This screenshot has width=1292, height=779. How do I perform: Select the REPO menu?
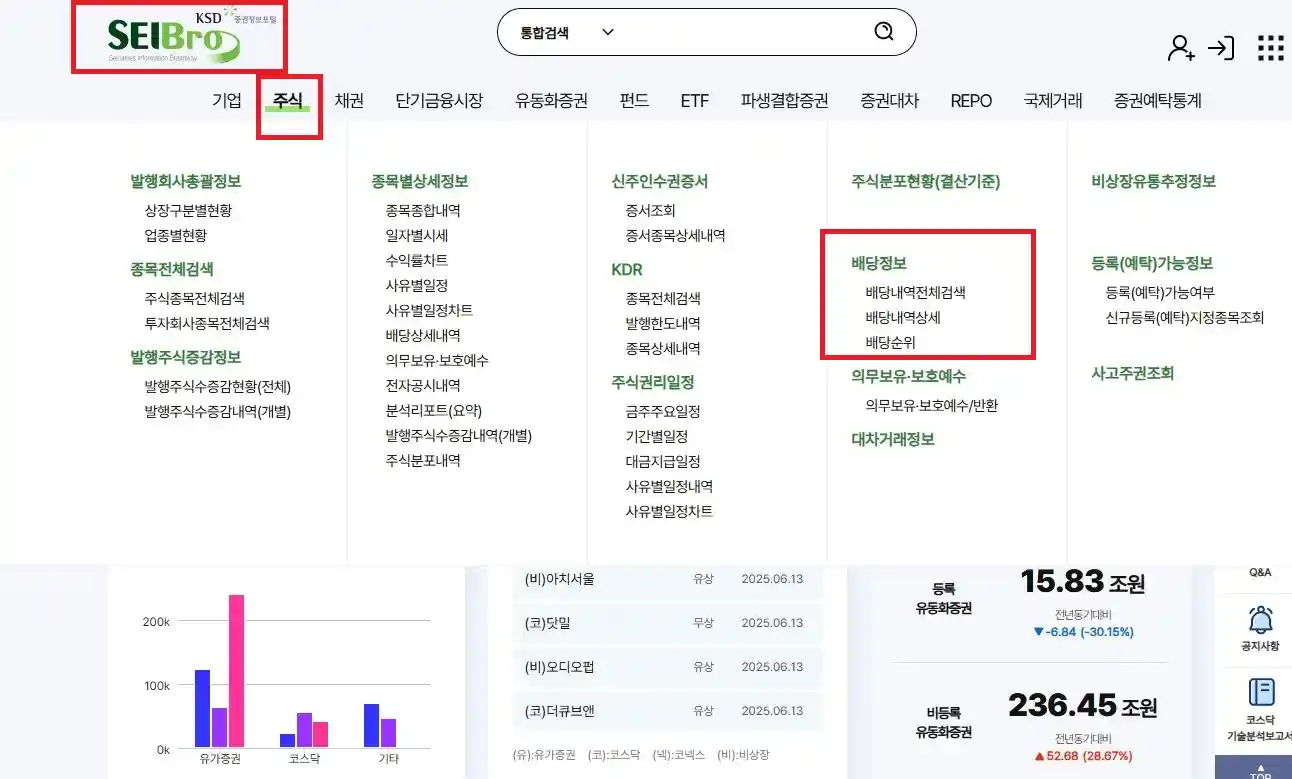(971, 100)
